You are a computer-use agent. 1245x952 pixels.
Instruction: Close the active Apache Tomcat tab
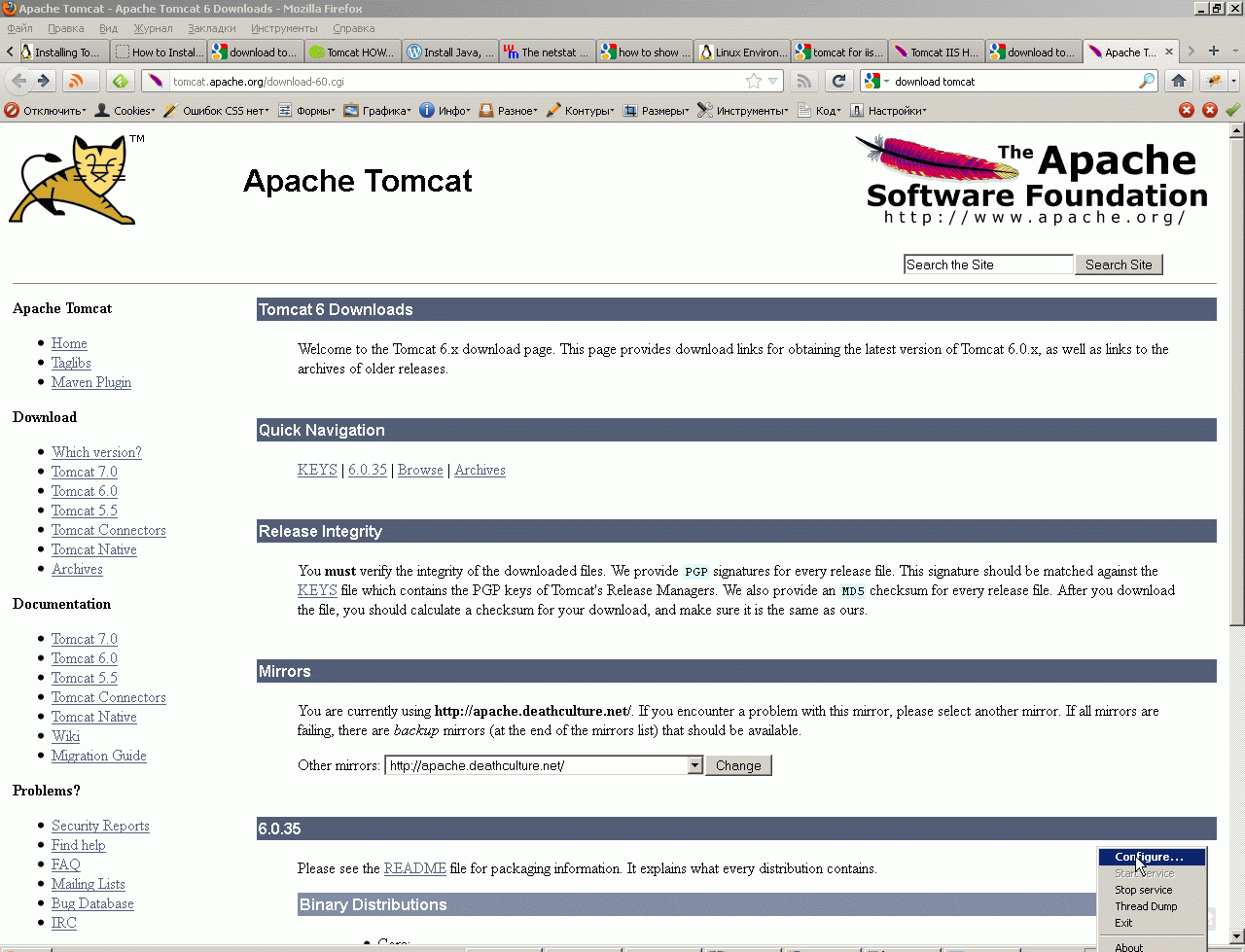click(x=1169, y=52)
